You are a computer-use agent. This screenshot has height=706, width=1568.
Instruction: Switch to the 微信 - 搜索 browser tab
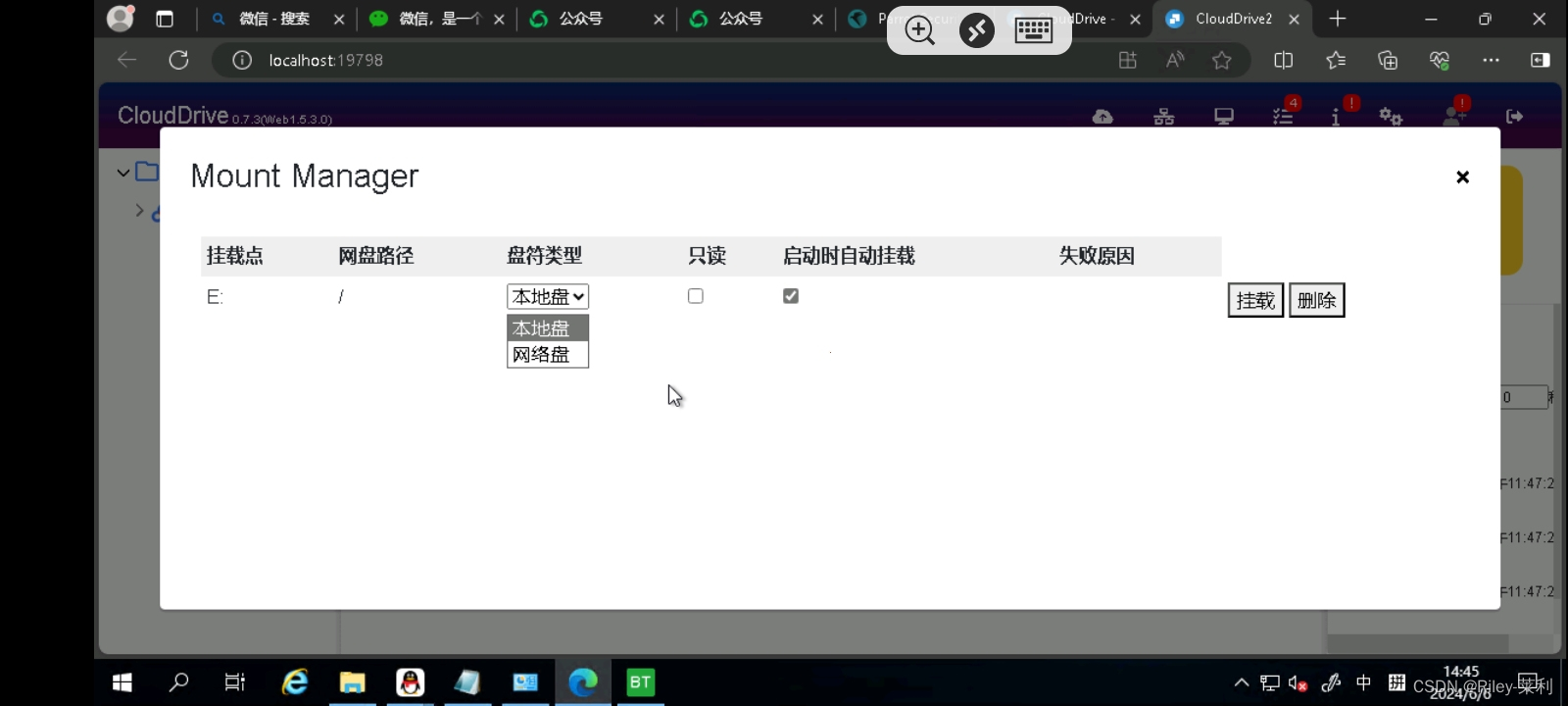tap(274, 19)
